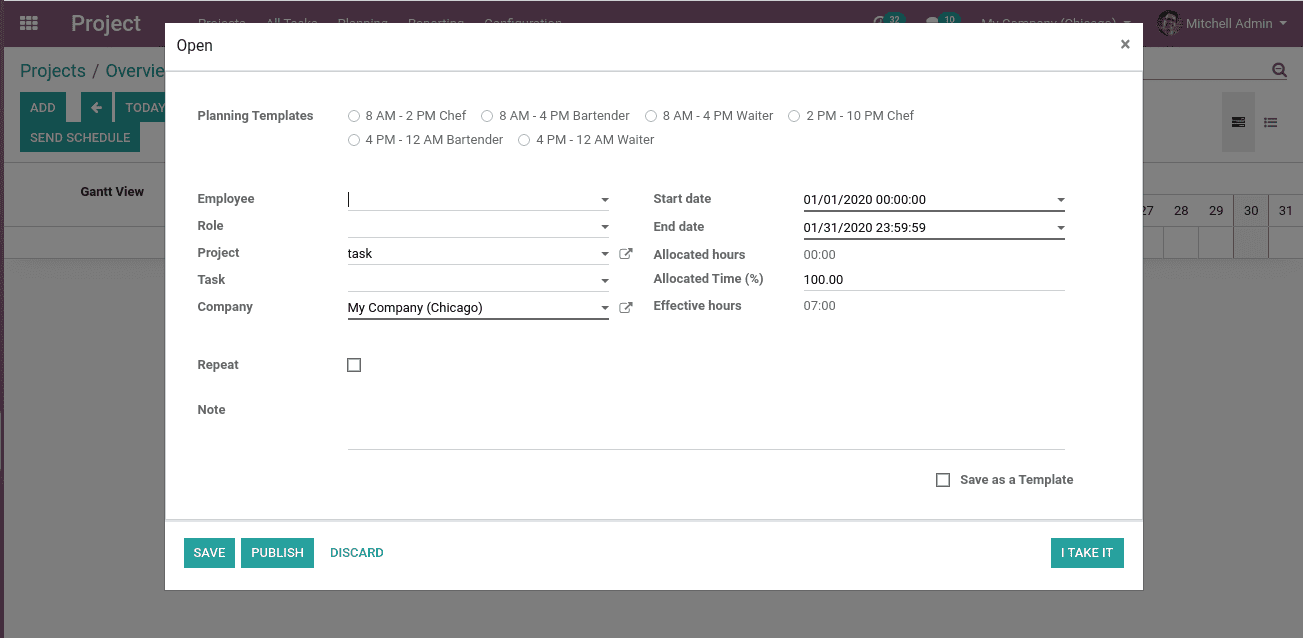Click the previous period arrow button
This screenshot has width=1303, height=638.
pyautogui.click(x=96, y=108)
